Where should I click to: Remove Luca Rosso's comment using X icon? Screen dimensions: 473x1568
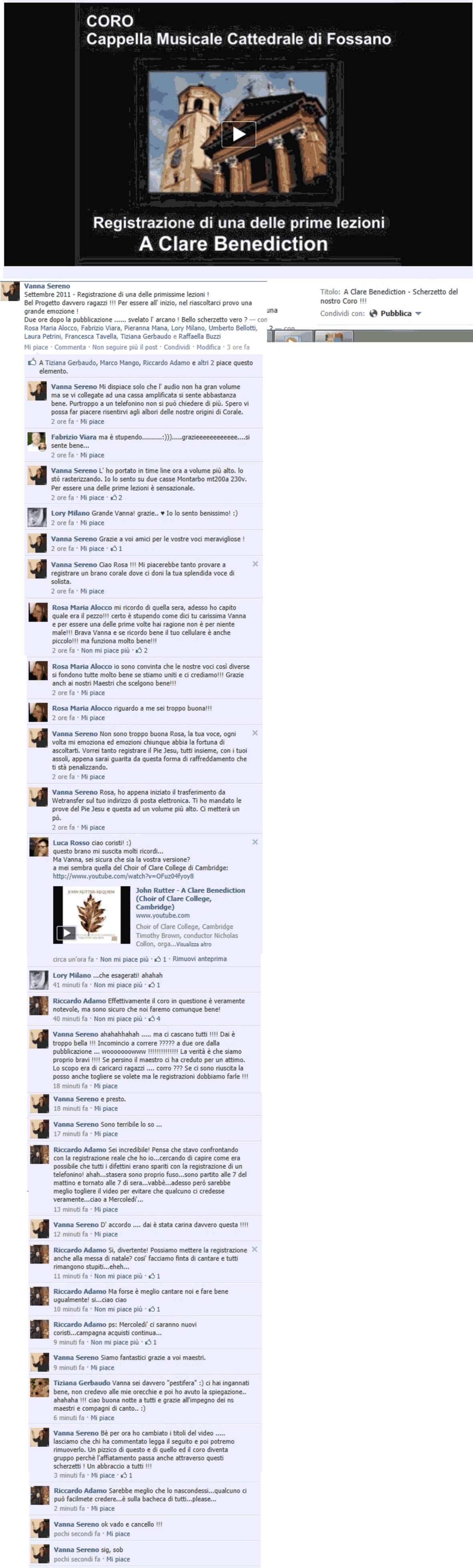256,842
